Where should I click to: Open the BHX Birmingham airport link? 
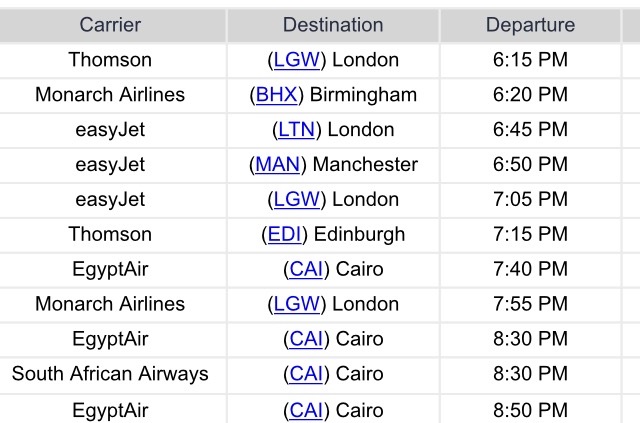[277, 95]
